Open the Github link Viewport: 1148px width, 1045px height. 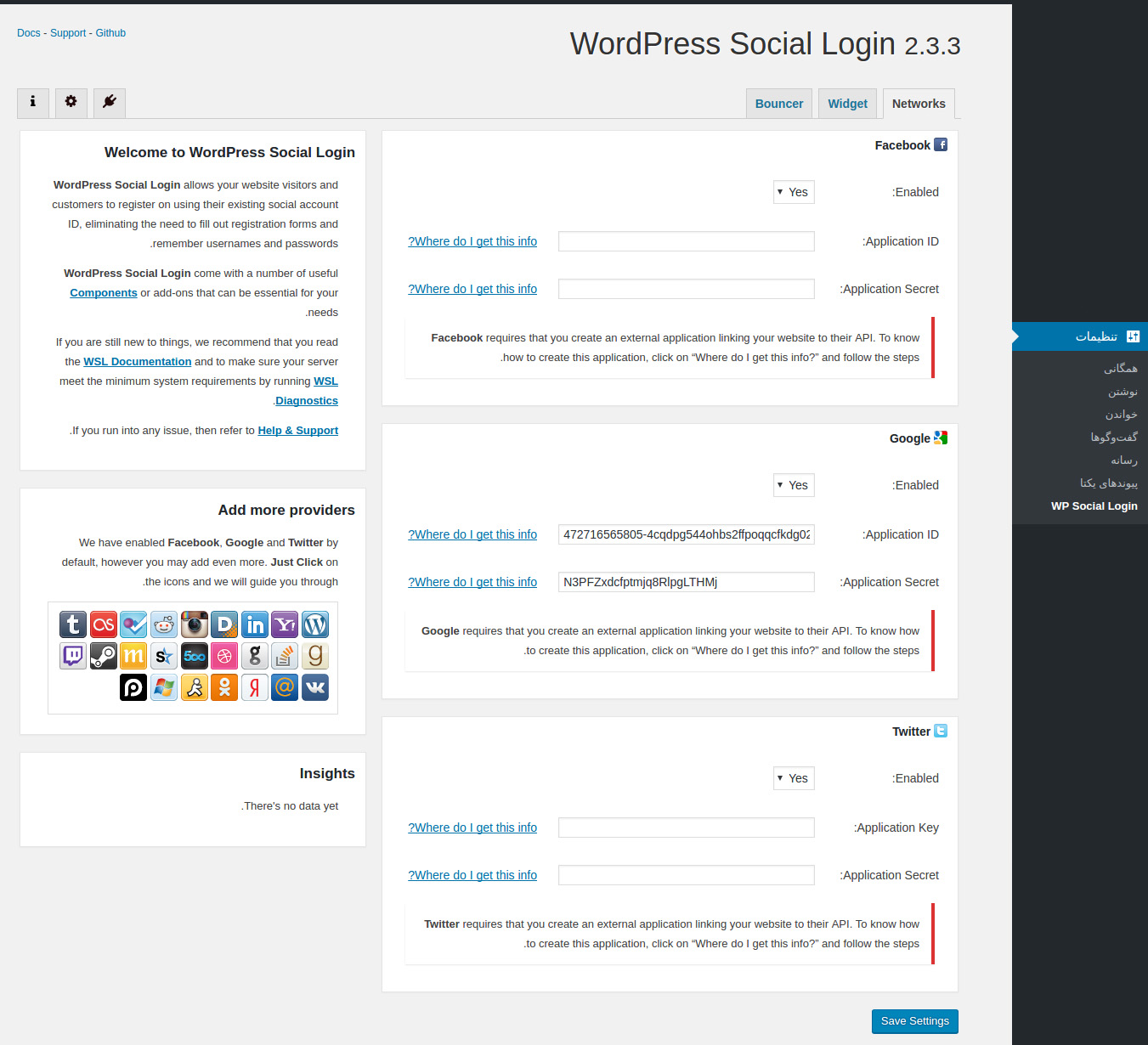click(110, 33)
